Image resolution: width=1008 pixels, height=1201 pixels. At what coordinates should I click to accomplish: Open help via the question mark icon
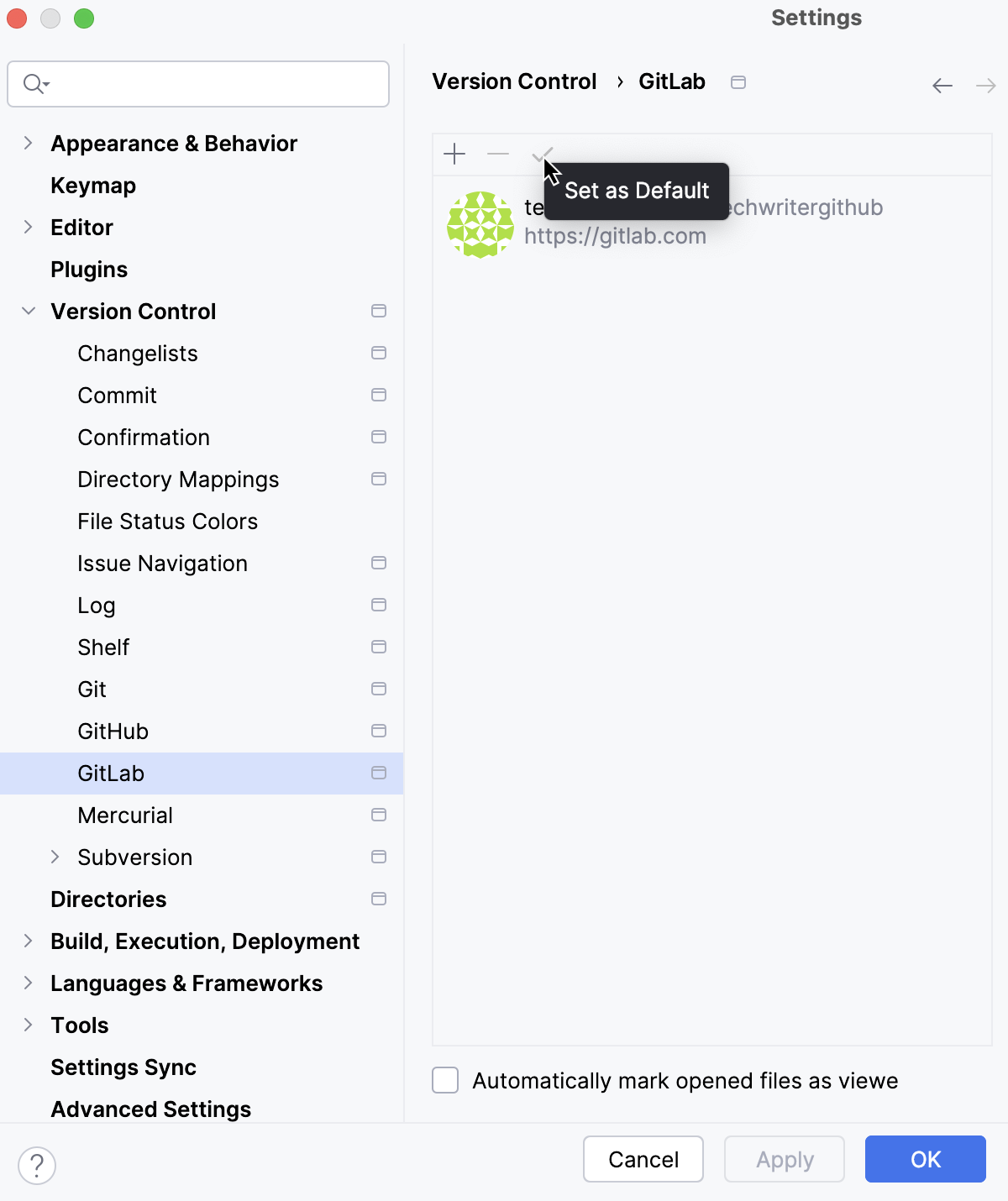pyautogui.click(x=36, y=1166)
